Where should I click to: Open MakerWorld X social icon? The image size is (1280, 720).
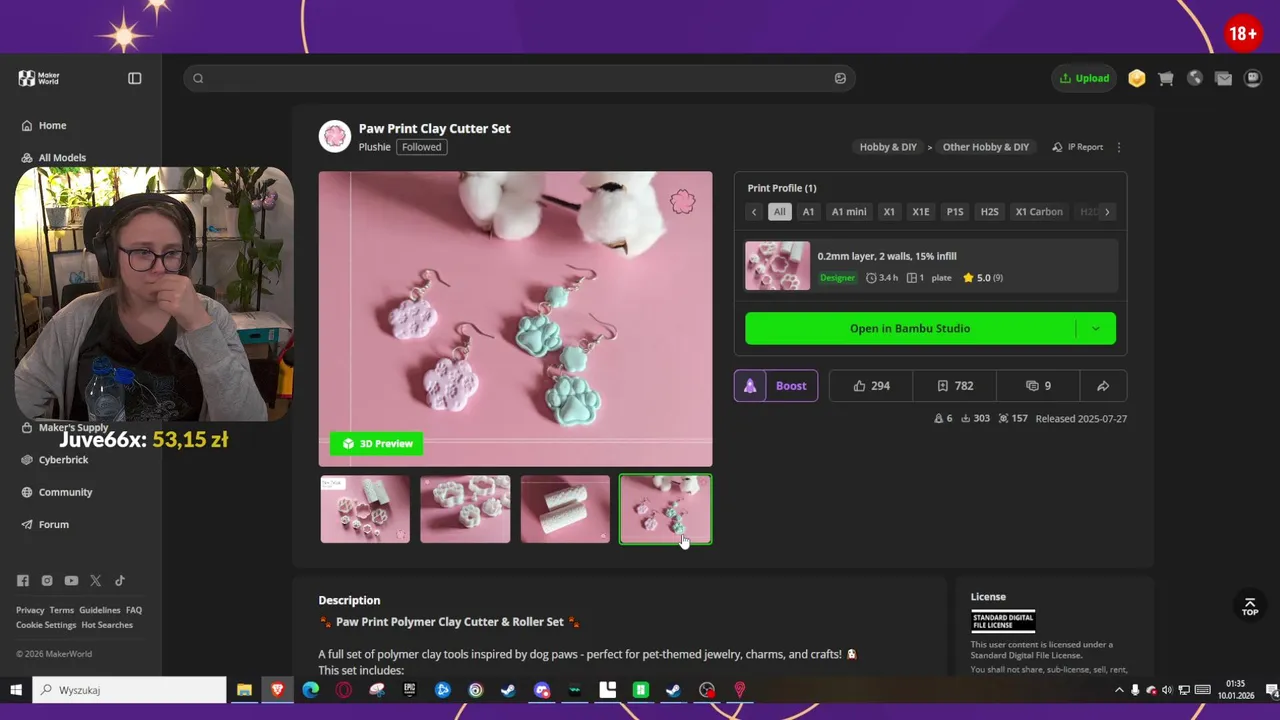pos(96,581)
